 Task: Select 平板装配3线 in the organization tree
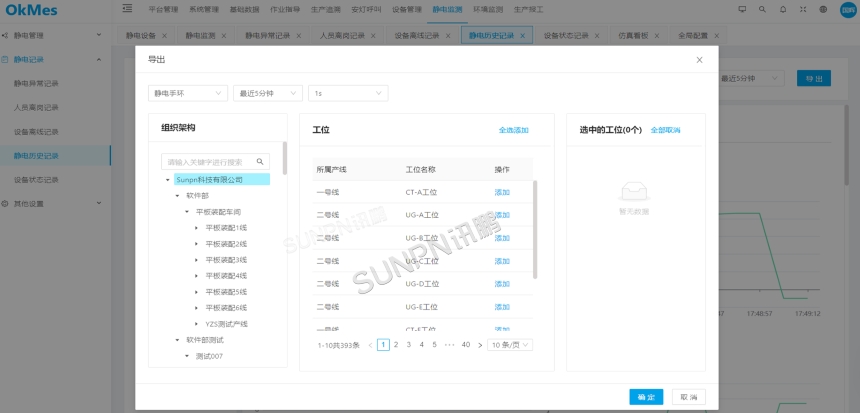point(226,259)
